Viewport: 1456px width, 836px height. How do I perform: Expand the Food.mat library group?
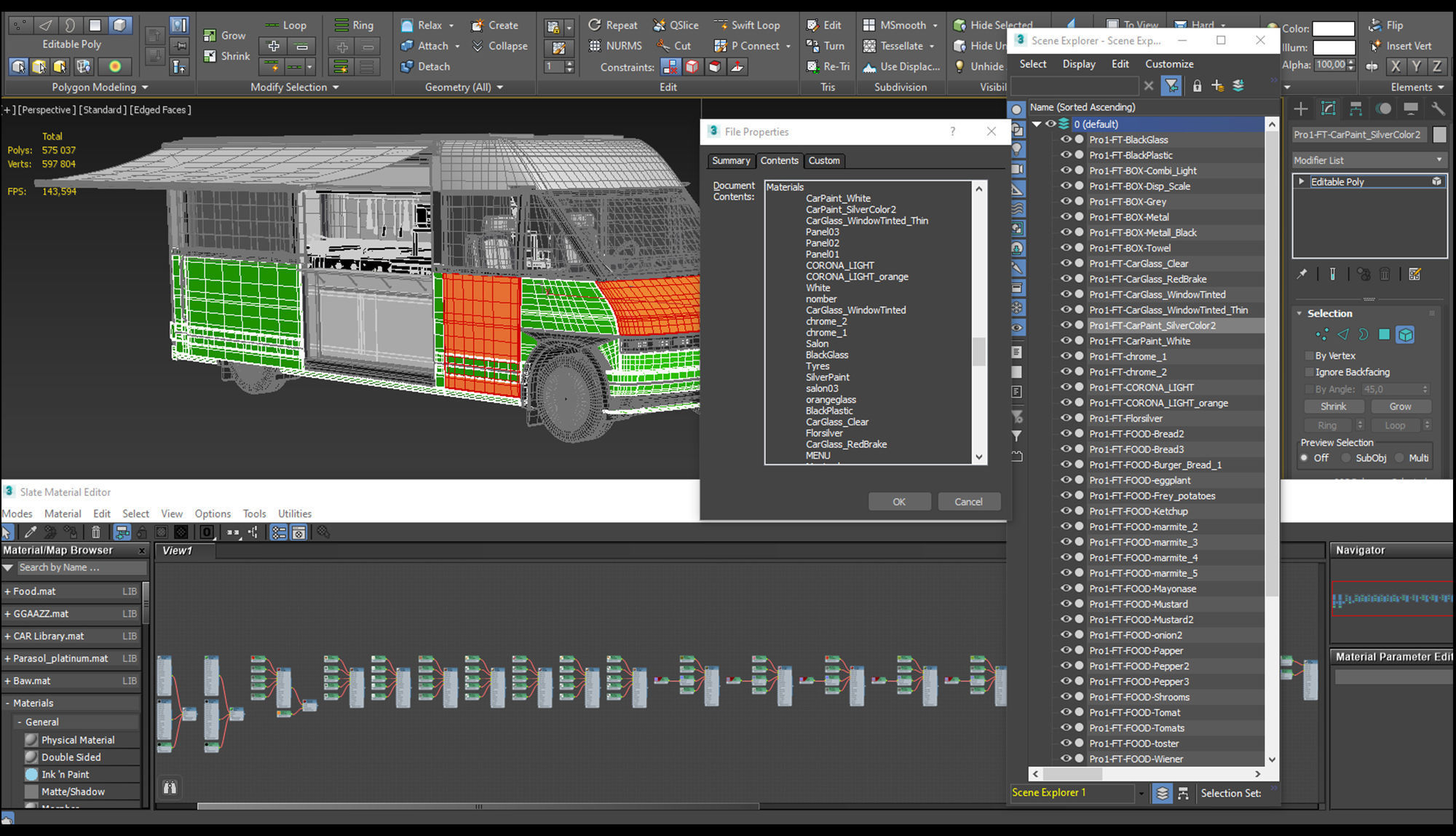pyautogui.click(x=7, y=591)
